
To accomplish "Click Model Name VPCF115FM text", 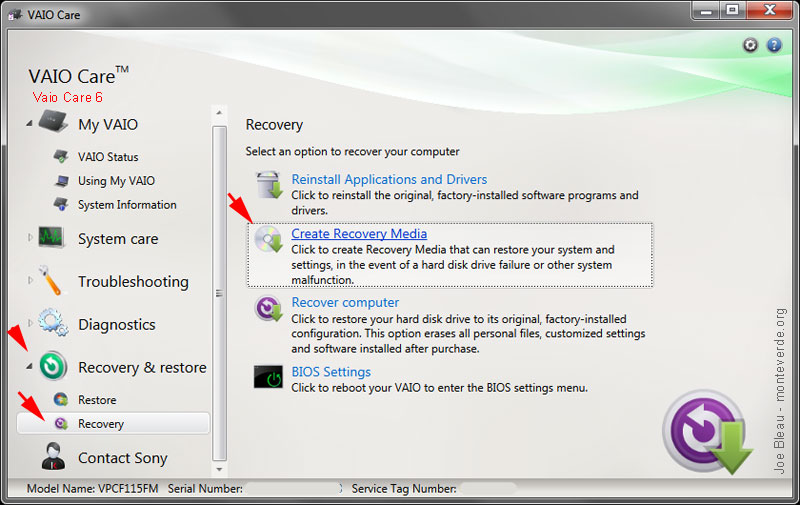I will coord(92,489).
